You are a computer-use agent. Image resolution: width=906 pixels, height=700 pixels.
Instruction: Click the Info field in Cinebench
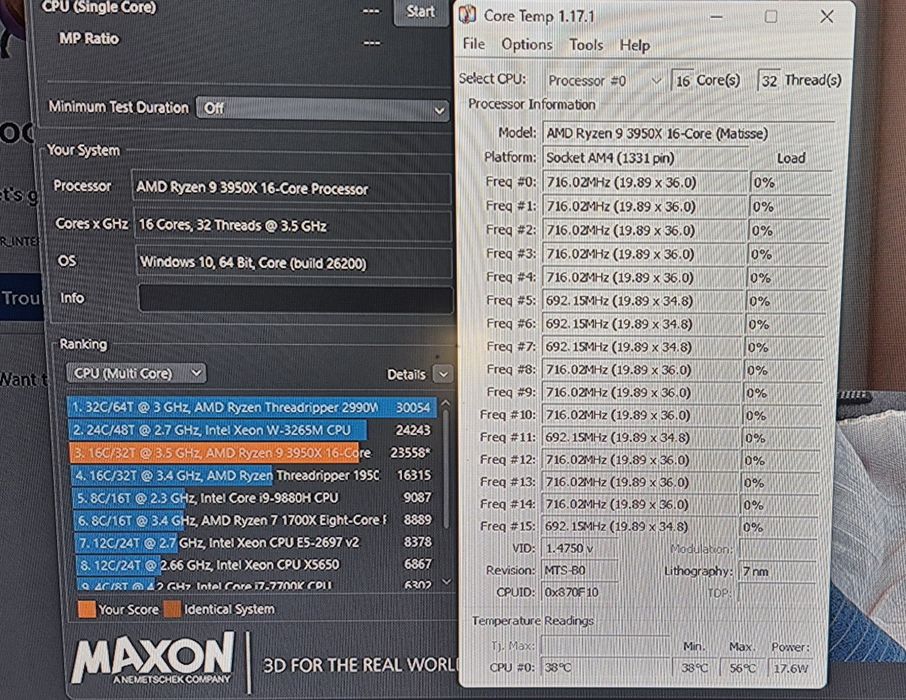295,299
